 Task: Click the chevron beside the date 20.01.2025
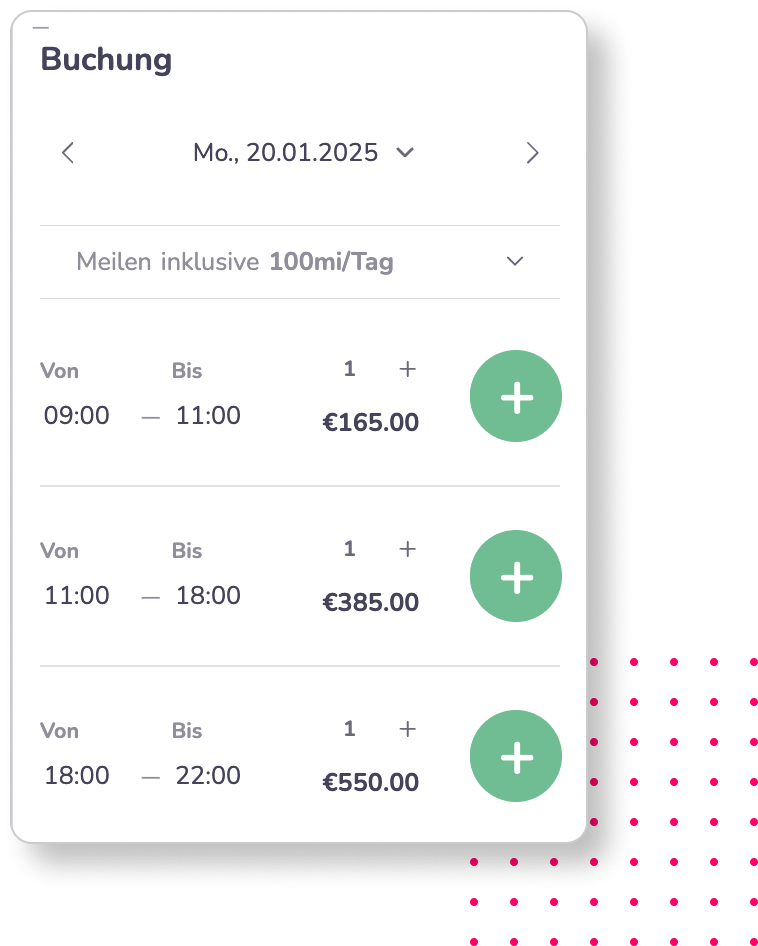click(405, 153)
